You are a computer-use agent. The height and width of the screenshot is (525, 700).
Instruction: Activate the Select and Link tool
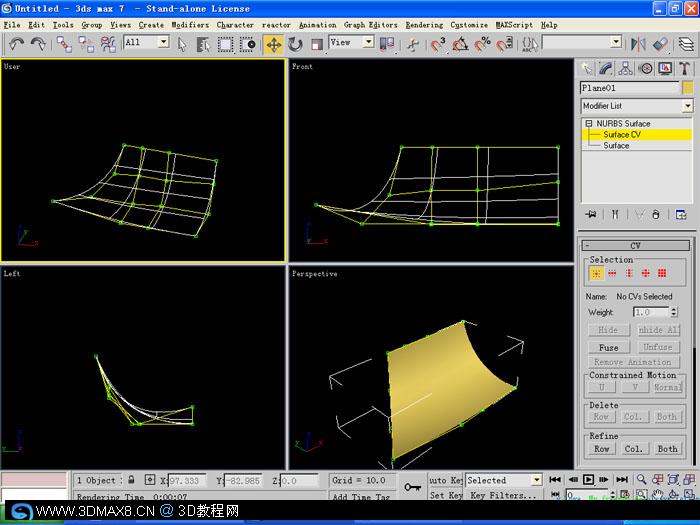64,44
